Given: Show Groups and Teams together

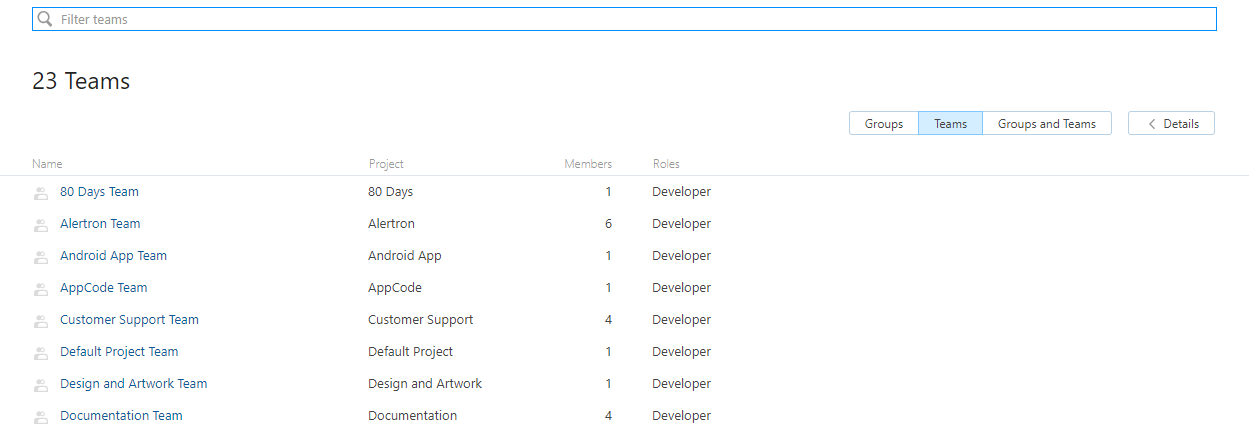Looking at the screenshot, I should [1047, 123].
